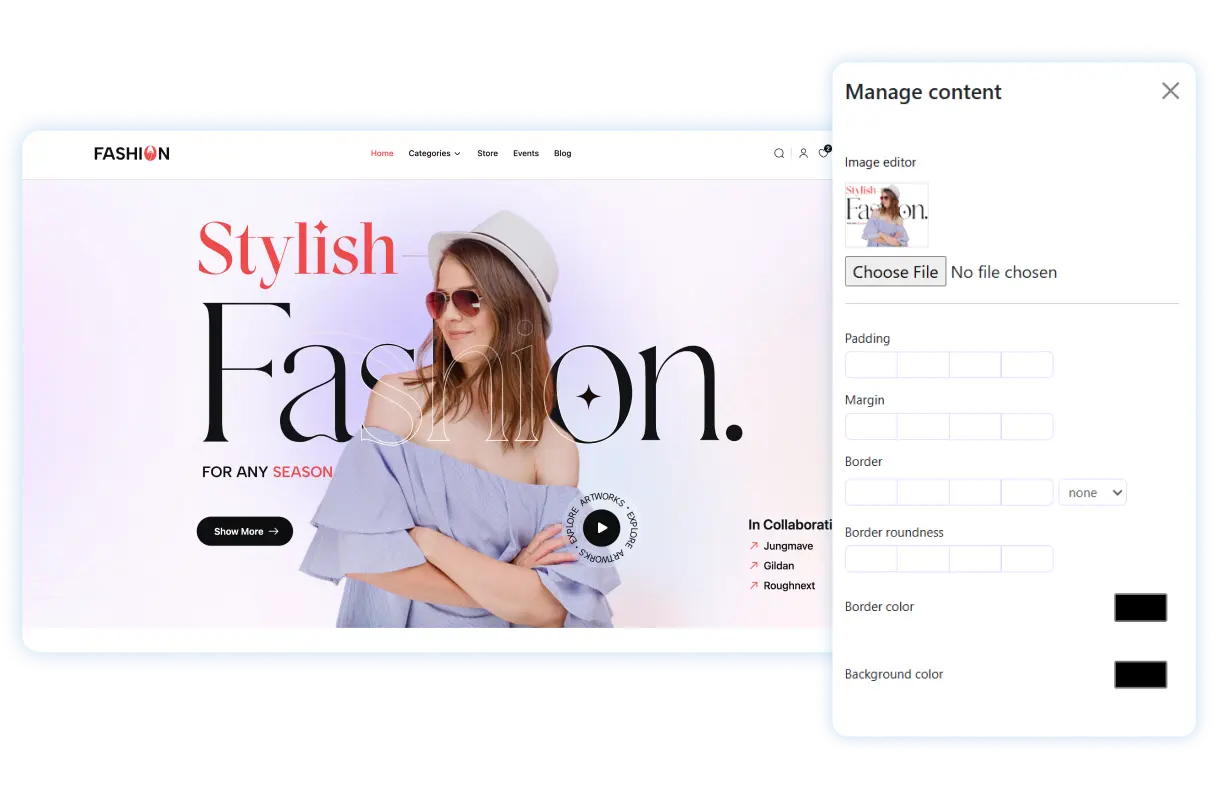Open the border style 'none' dropdown
1220x800 pixels.
[x=1092, y=492]
